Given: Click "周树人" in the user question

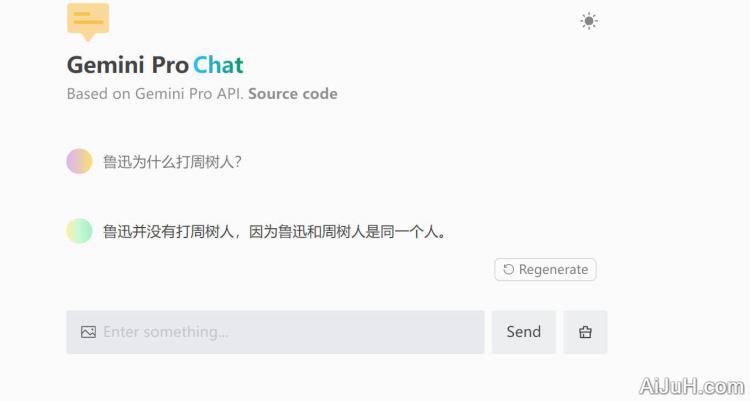Looking at the screenshot, I should tap(207, 161).
